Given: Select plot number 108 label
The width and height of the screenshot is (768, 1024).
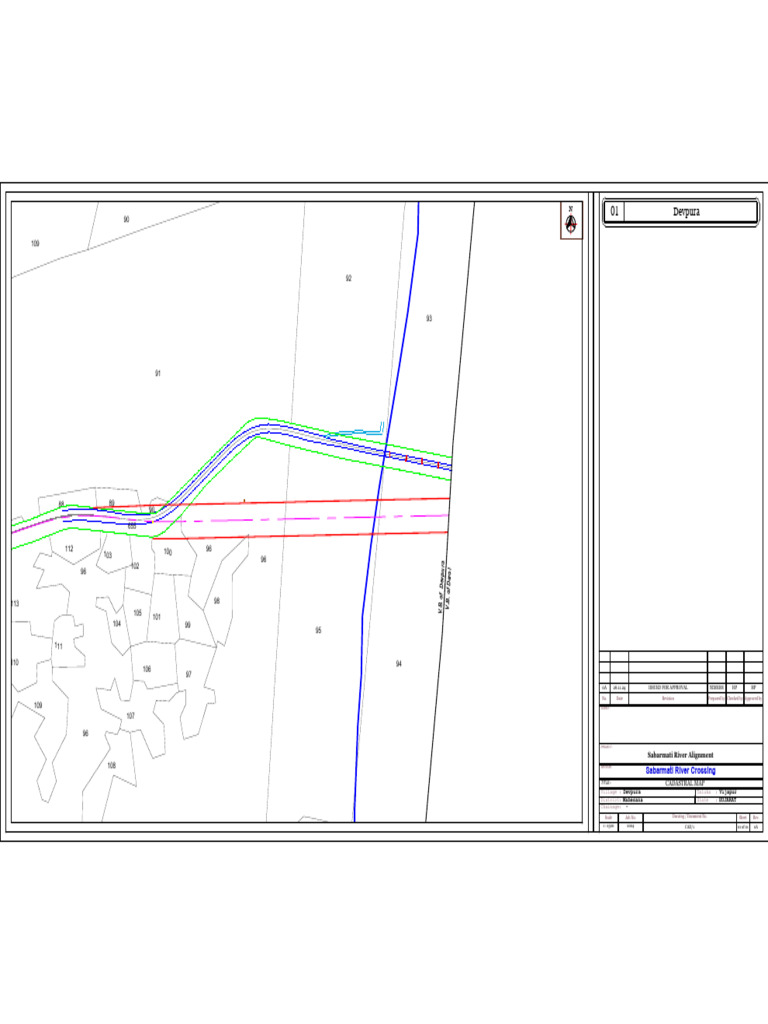Looking at the screenshot, I should click(x=111, y=765).
